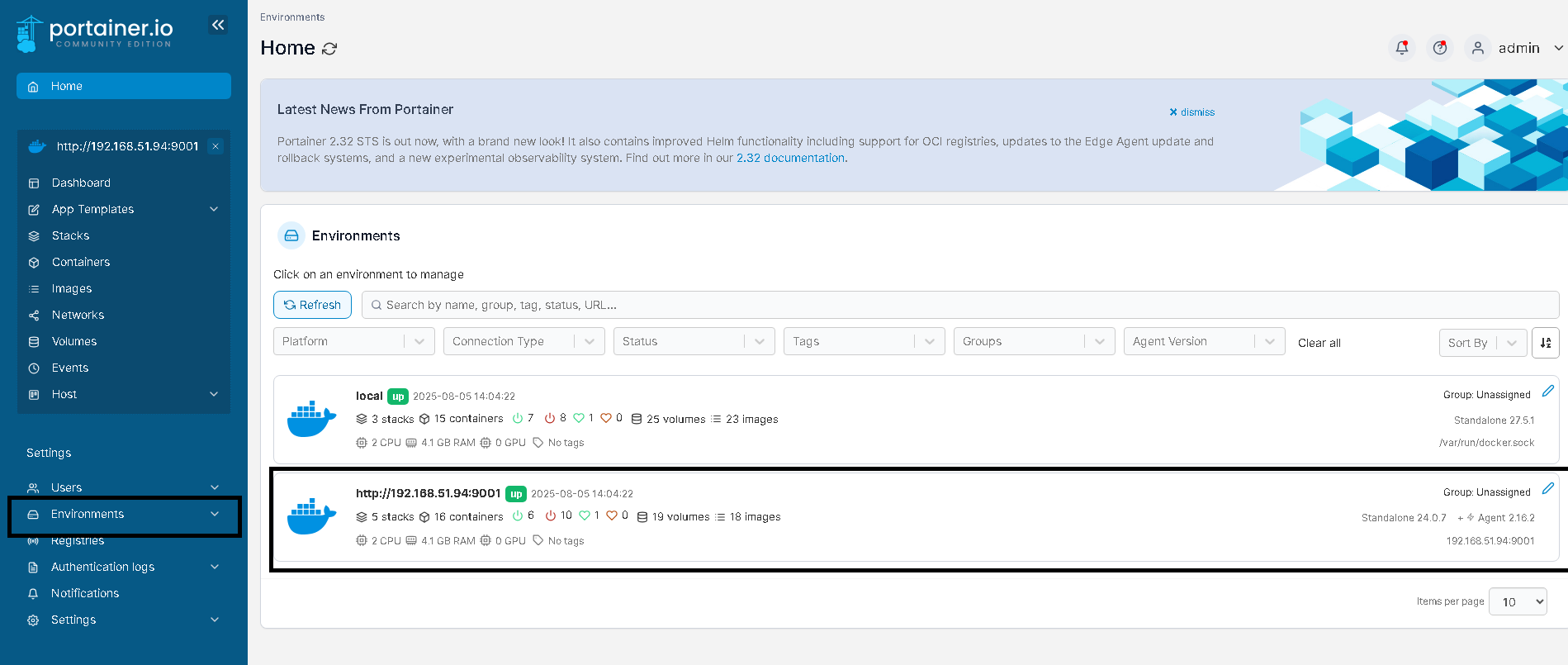
Task: Click the Docker whale icon for local
Action: 311,419
